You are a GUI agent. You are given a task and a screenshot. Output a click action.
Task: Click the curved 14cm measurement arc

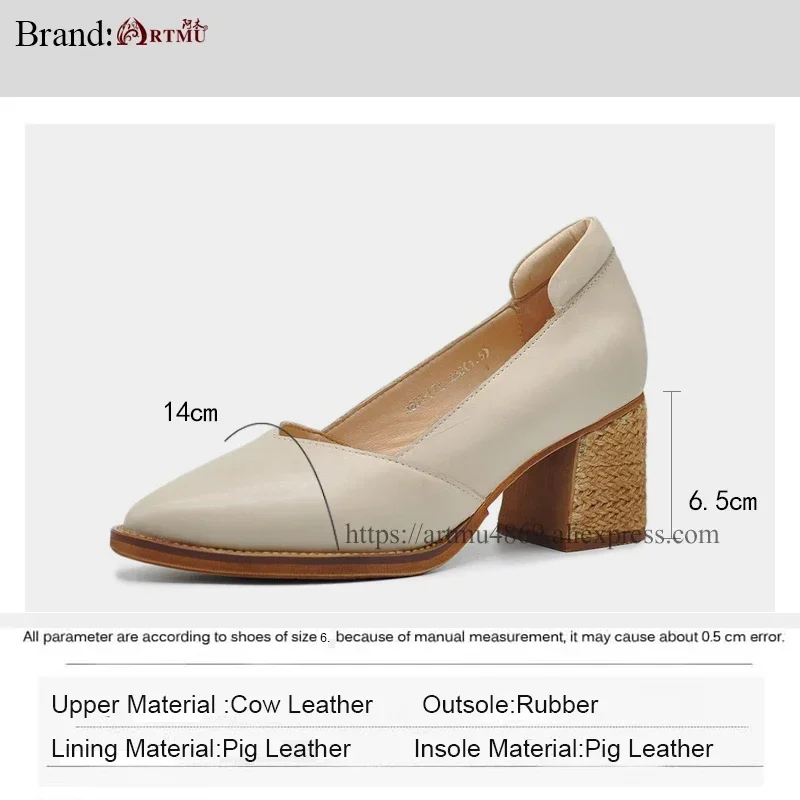click(x=286, y=480)
